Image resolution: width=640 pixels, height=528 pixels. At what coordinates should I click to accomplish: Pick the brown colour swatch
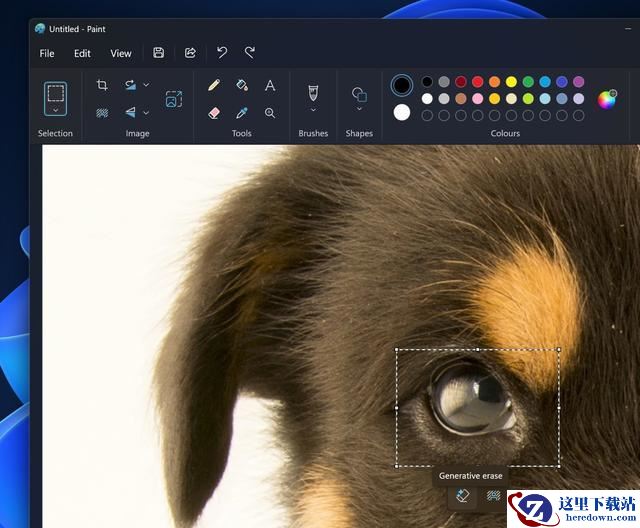[x=461, y=98]
